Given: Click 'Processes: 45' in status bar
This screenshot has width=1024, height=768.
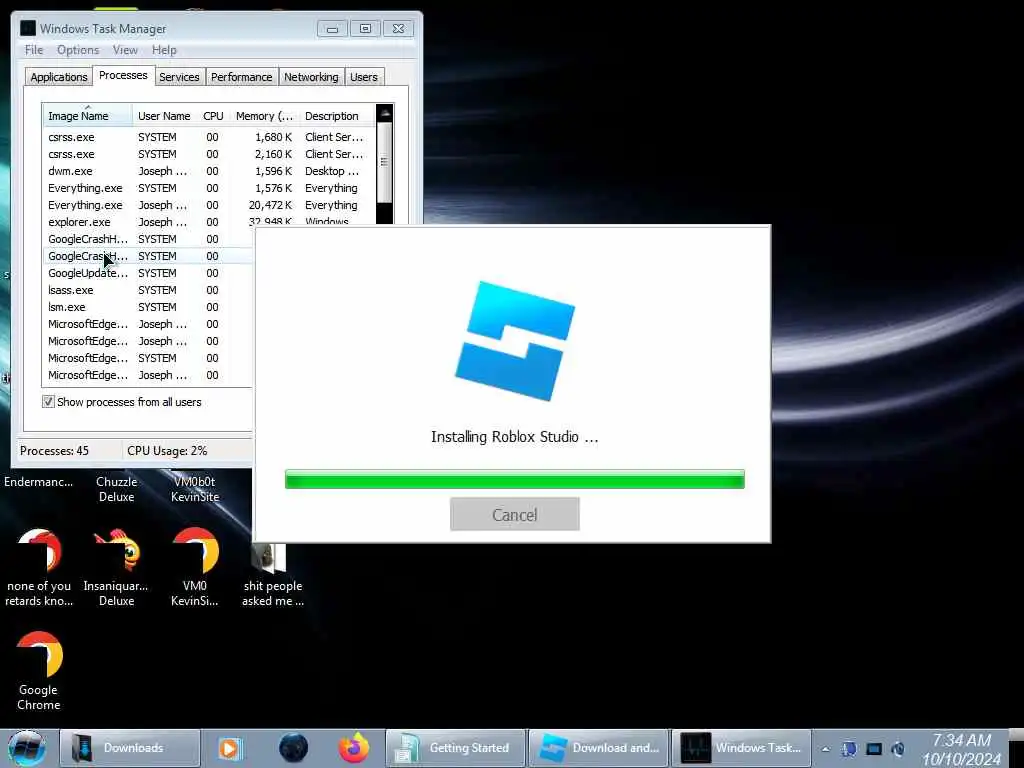Looking at the screenshot, I should point(54,451).
